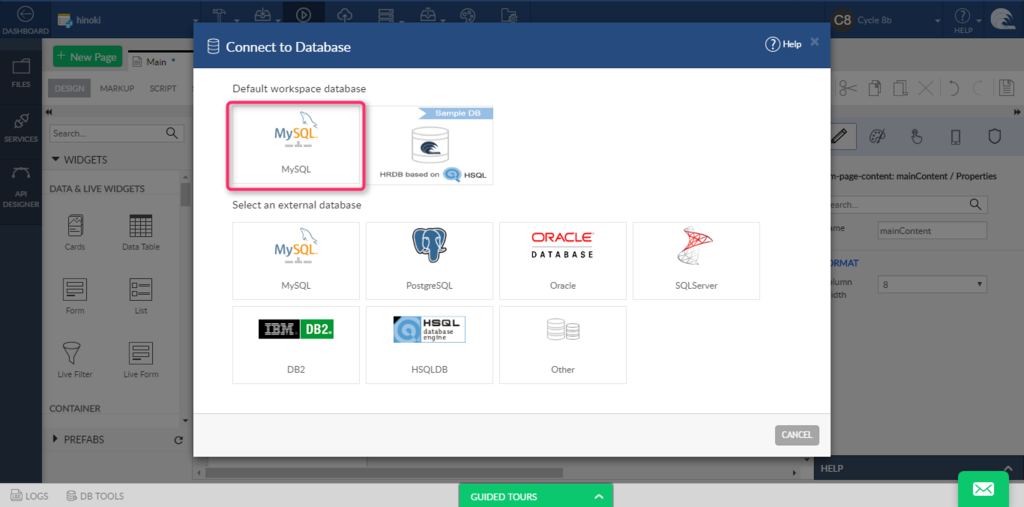Select the Live Filter widget
This screenshot has height=507, width=1024.
(74, 360)
